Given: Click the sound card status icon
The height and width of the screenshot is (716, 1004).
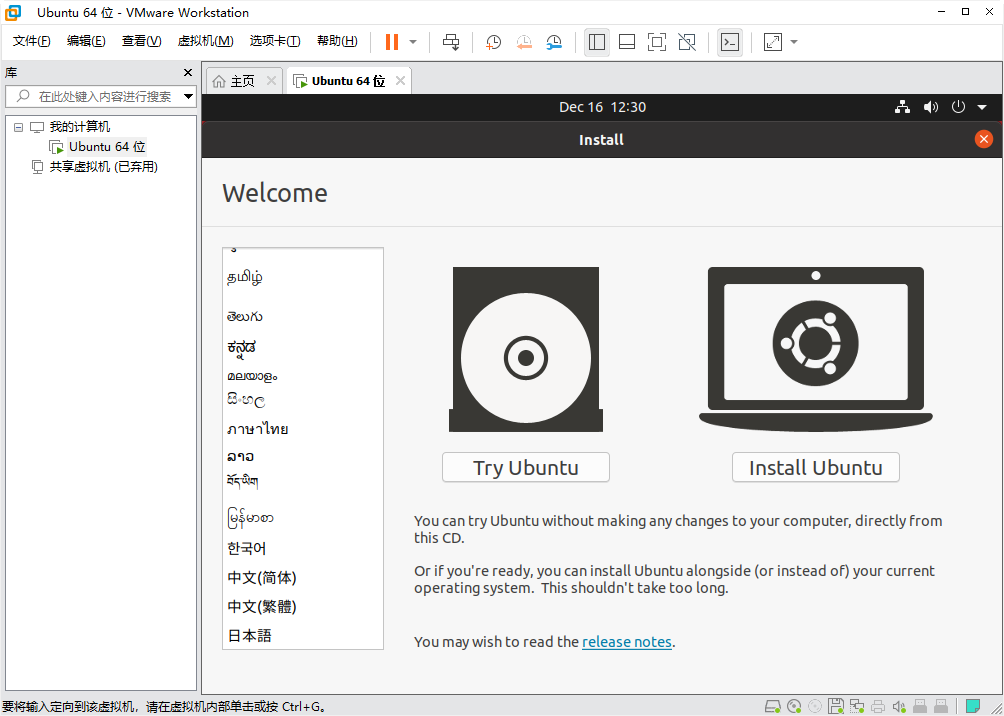Looking at the screenshot, I should [899, 706].
